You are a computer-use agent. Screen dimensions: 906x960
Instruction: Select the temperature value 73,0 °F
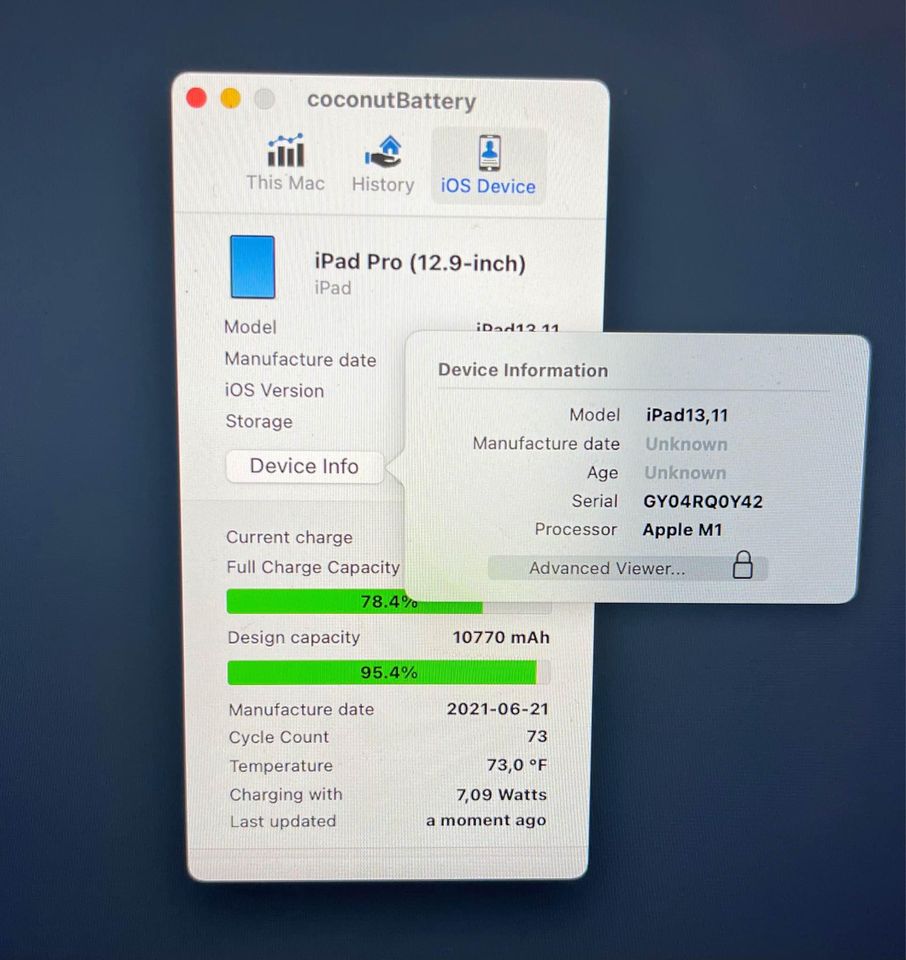(x=517, y=765)
